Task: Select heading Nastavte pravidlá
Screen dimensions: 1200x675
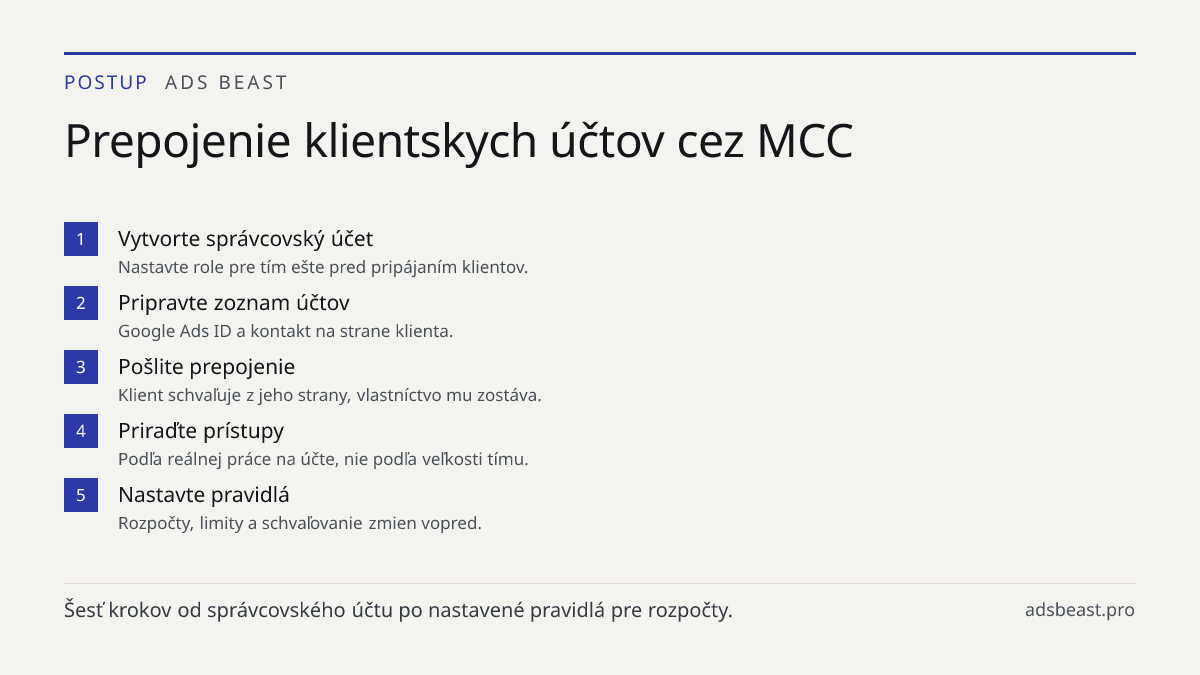Action: (x=204, y=494)
